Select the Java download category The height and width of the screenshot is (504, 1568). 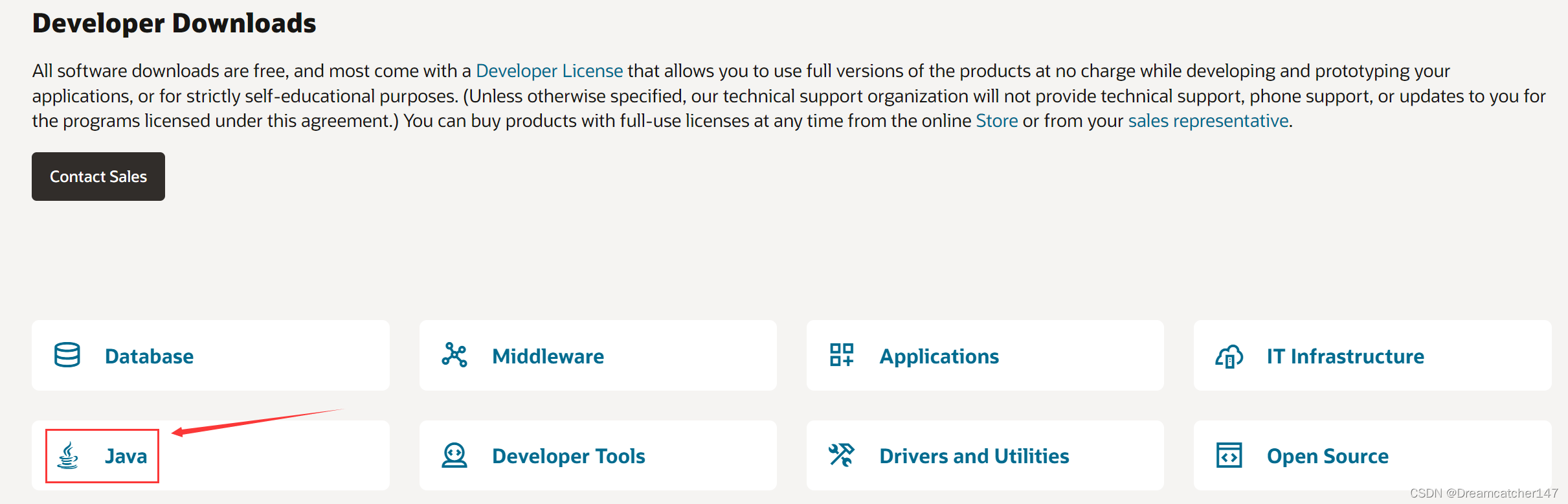click(126, 457)
